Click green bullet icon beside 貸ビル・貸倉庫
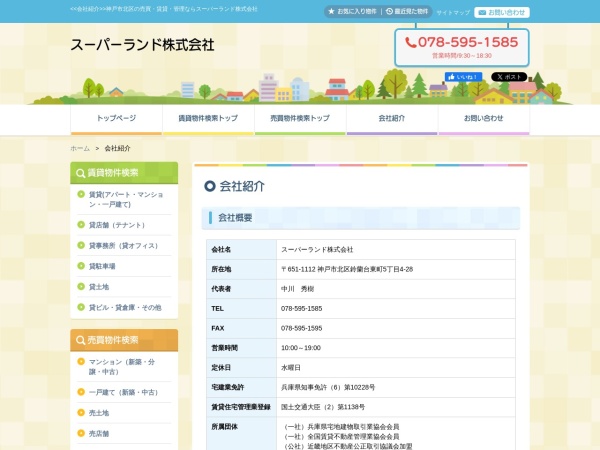Image resolution: width=600 pixels, height=450 pixels. point(81,307)
